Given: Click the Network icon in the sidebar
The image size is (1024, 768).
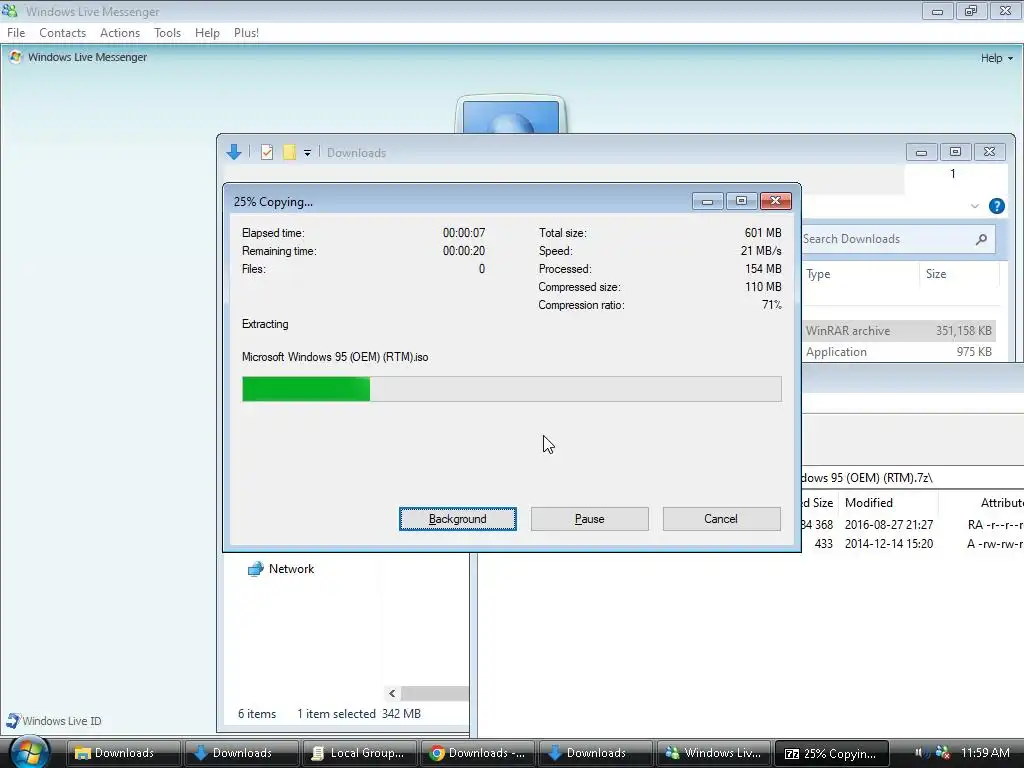Looking at the screenshot, I should 255,569.
